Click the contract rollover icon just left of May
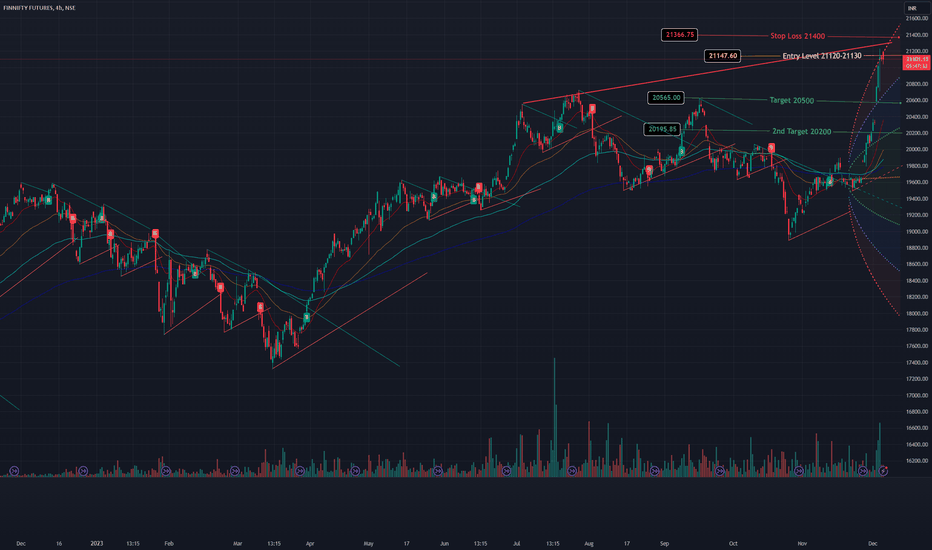 (x=355, y=471)
